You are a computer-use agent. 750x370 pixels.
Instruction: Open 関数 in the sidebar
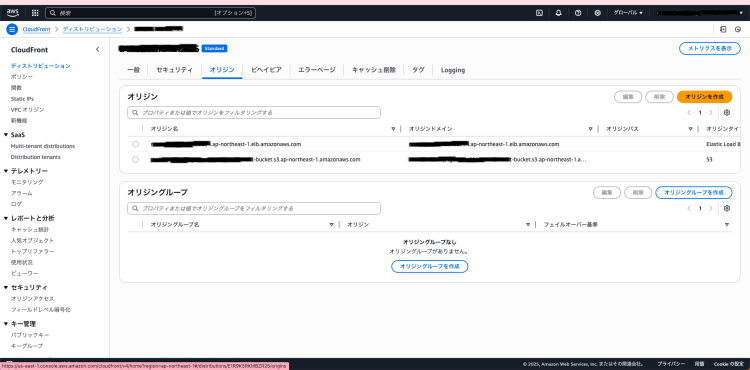pos(16,88)
